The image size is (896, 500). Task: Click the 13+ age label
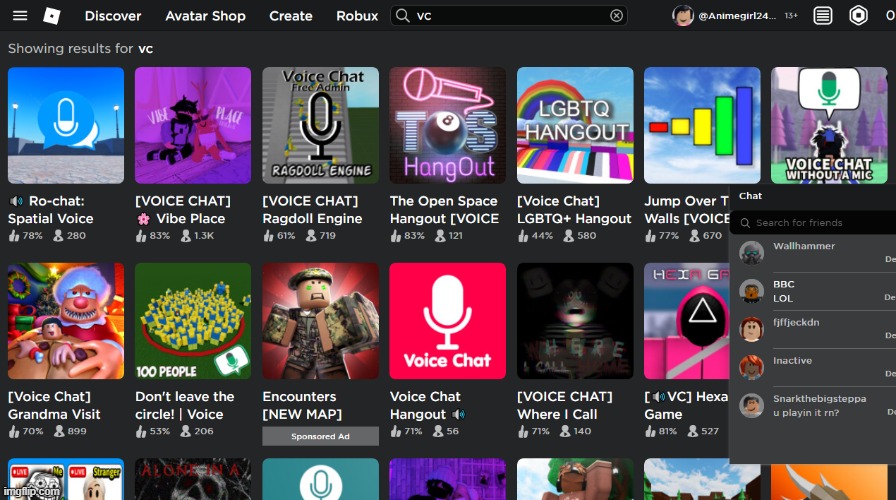pos(791,16)
